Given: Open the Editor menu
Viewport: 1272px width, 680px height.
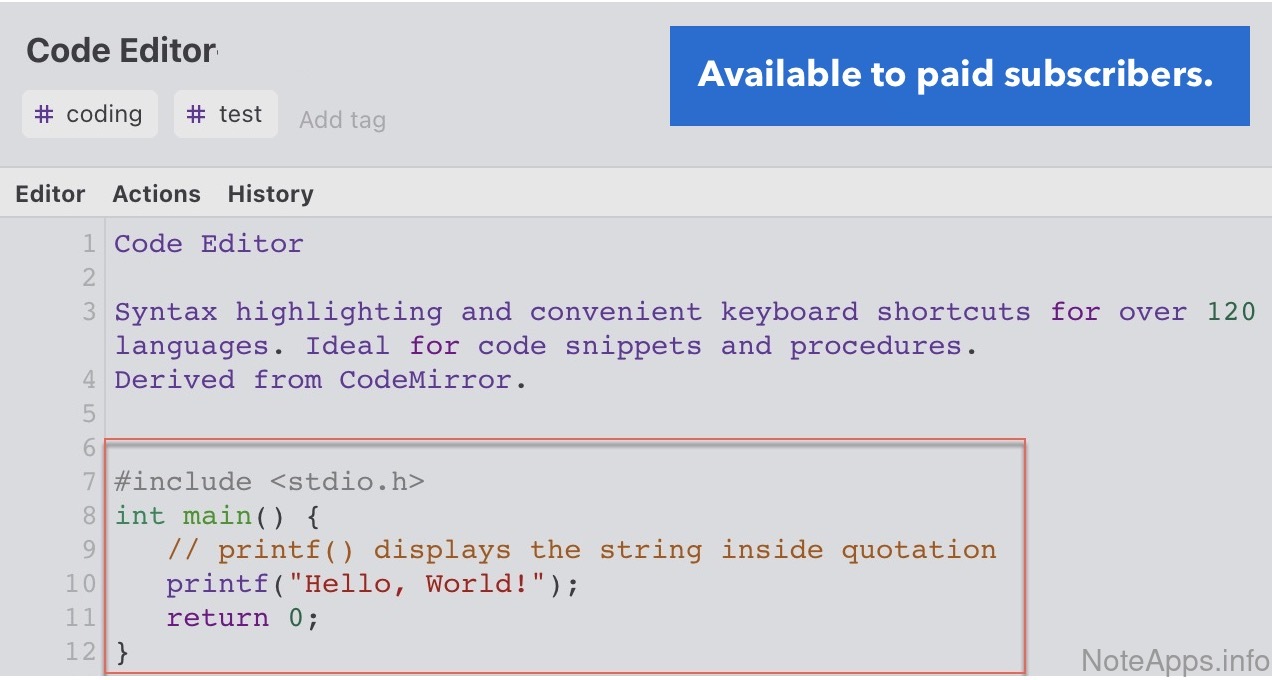Looking at the screenshot, I should pos(50,194).
